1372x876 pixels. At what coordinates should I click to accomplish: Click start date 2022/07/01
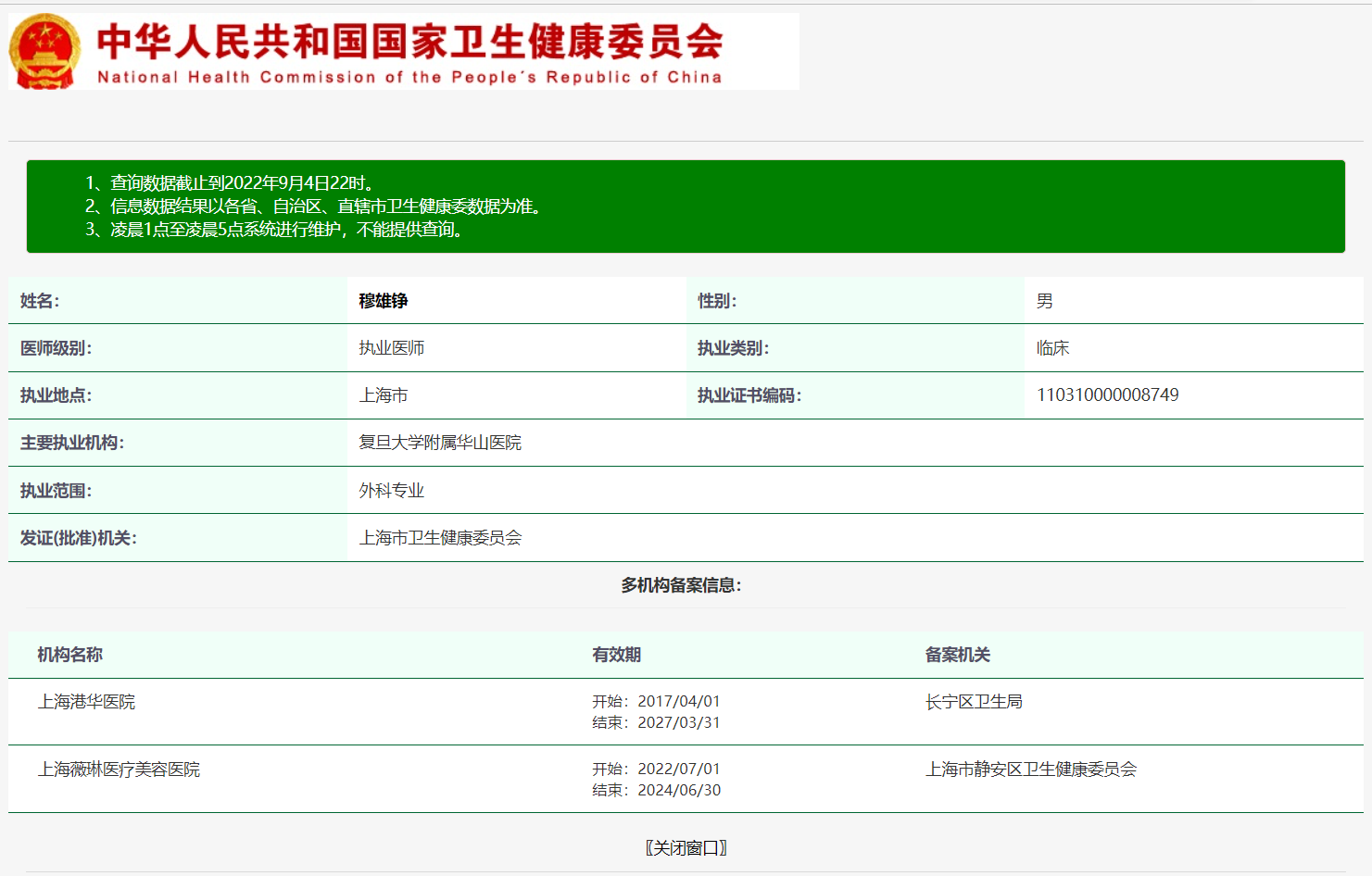pos(679,770)
